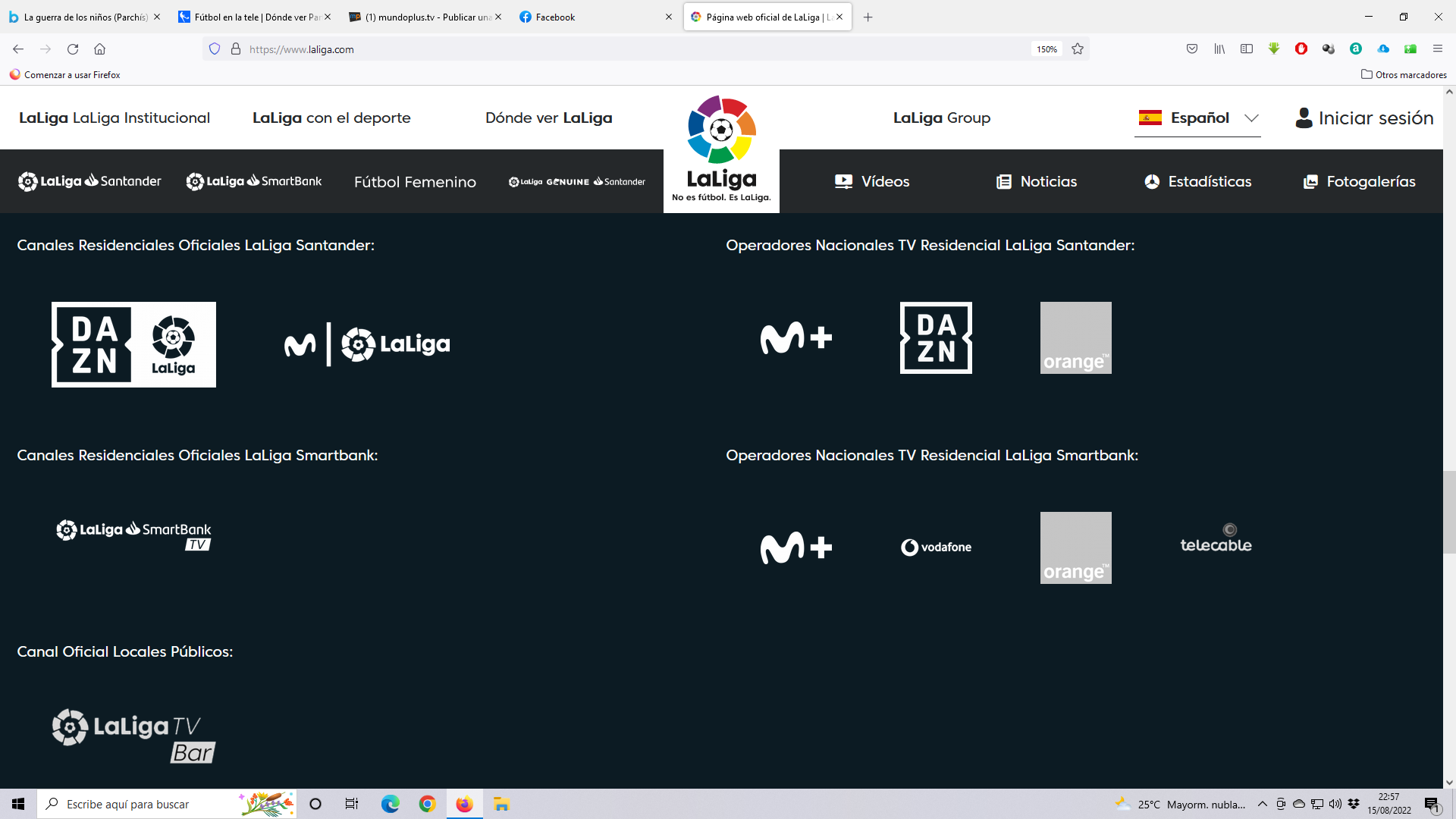Open the LaLiga Group menu
Screen dimensions: 1456x819
(942, 118)
